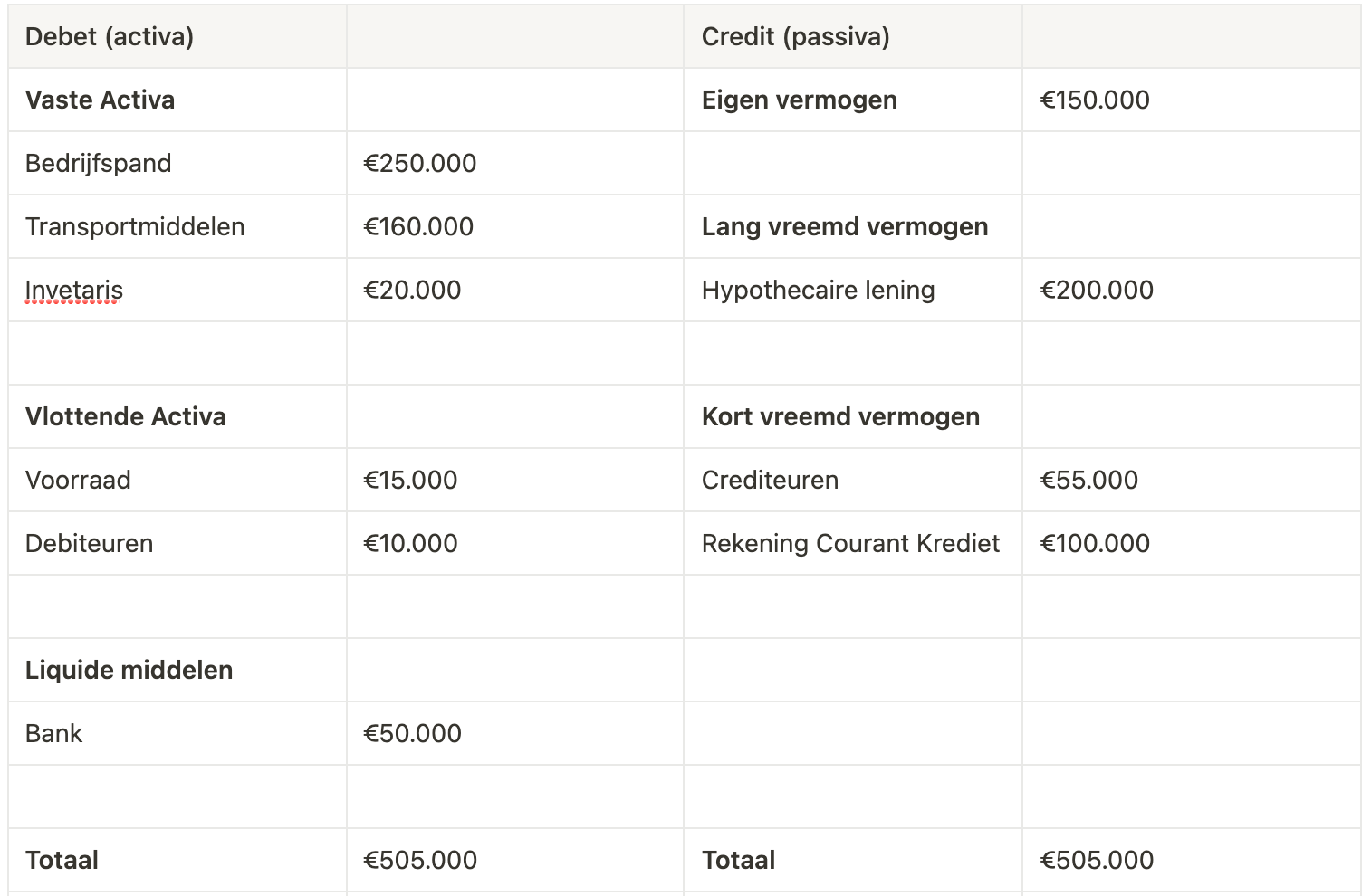
Task: Select the 'Eigen vermogen' cell
Action: tap(799, 100)
